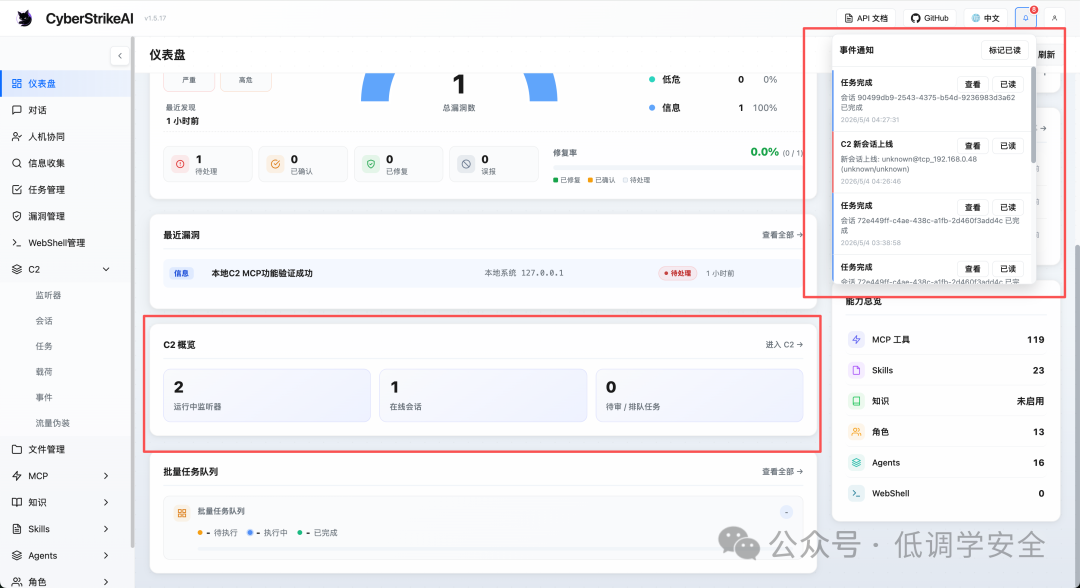Image resolution: width=1080 pixels, height=588 pixels.
Task: Open the API 文档 button
Action: pos(866,18)
